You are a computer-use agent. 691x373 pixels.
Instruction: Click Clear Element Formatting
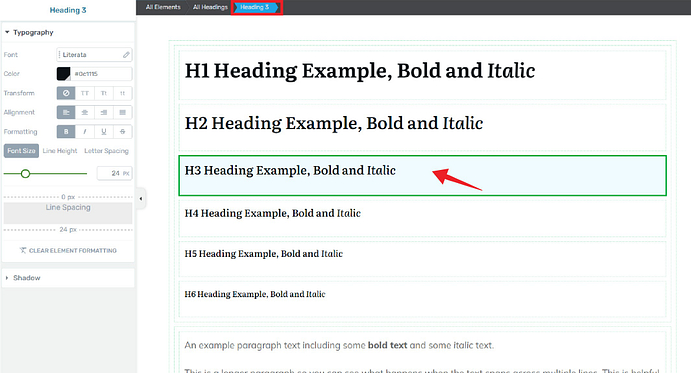click(x=68, y=250)
